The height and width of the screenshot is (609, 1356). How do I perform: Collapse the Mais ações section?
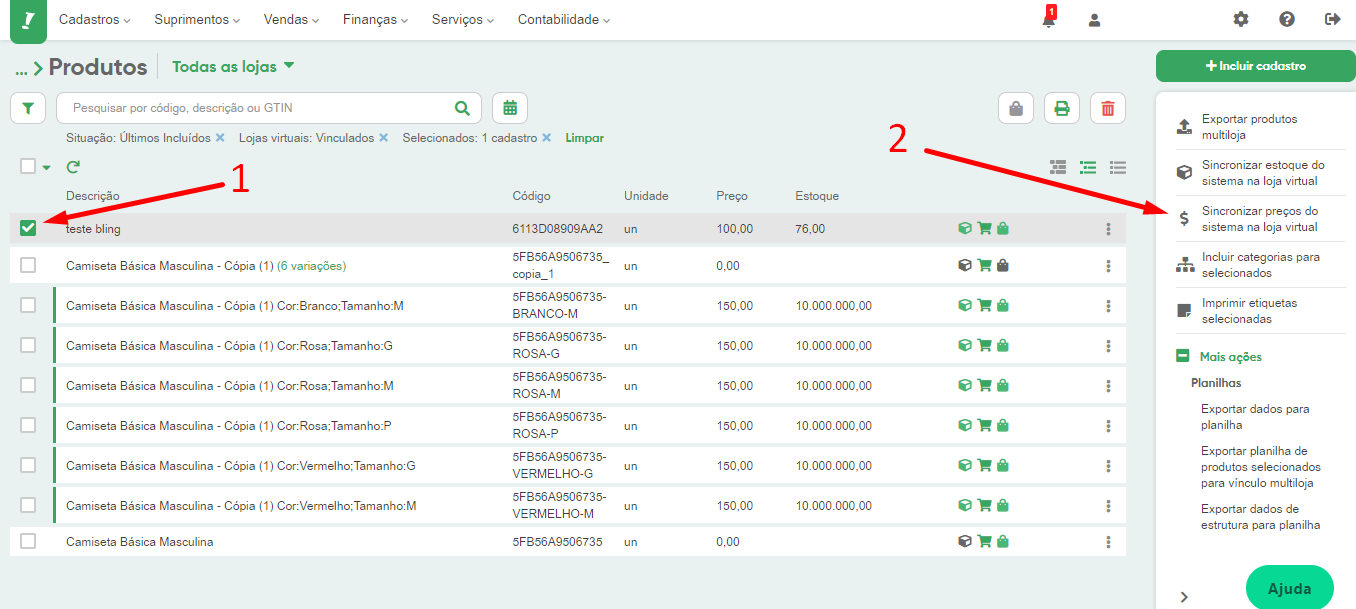(1182, 356)
